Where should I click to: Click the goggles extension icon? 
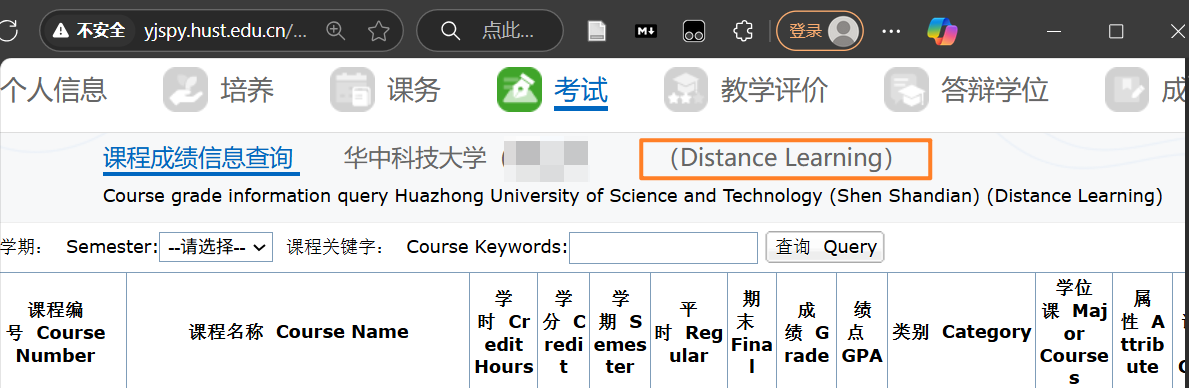(x=694, y=31)
